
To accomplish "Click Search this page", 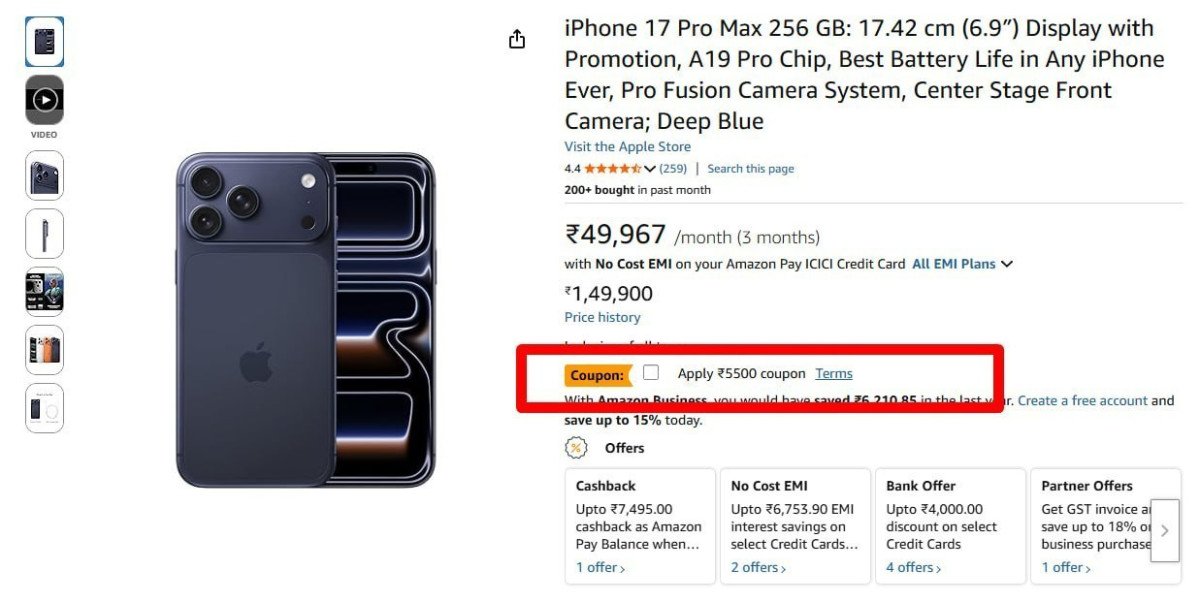I will pos(751,168).
